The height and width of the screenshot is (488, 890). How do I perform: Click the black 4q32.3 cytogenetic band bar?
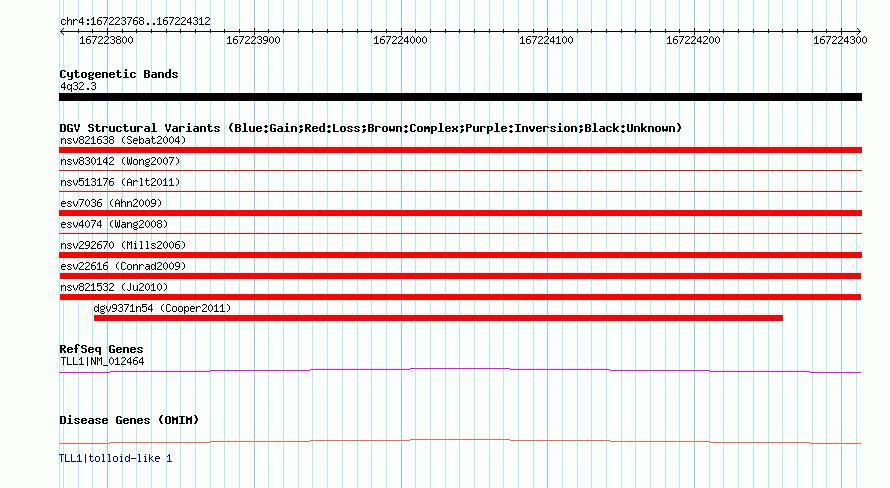(x=460, y=97)
